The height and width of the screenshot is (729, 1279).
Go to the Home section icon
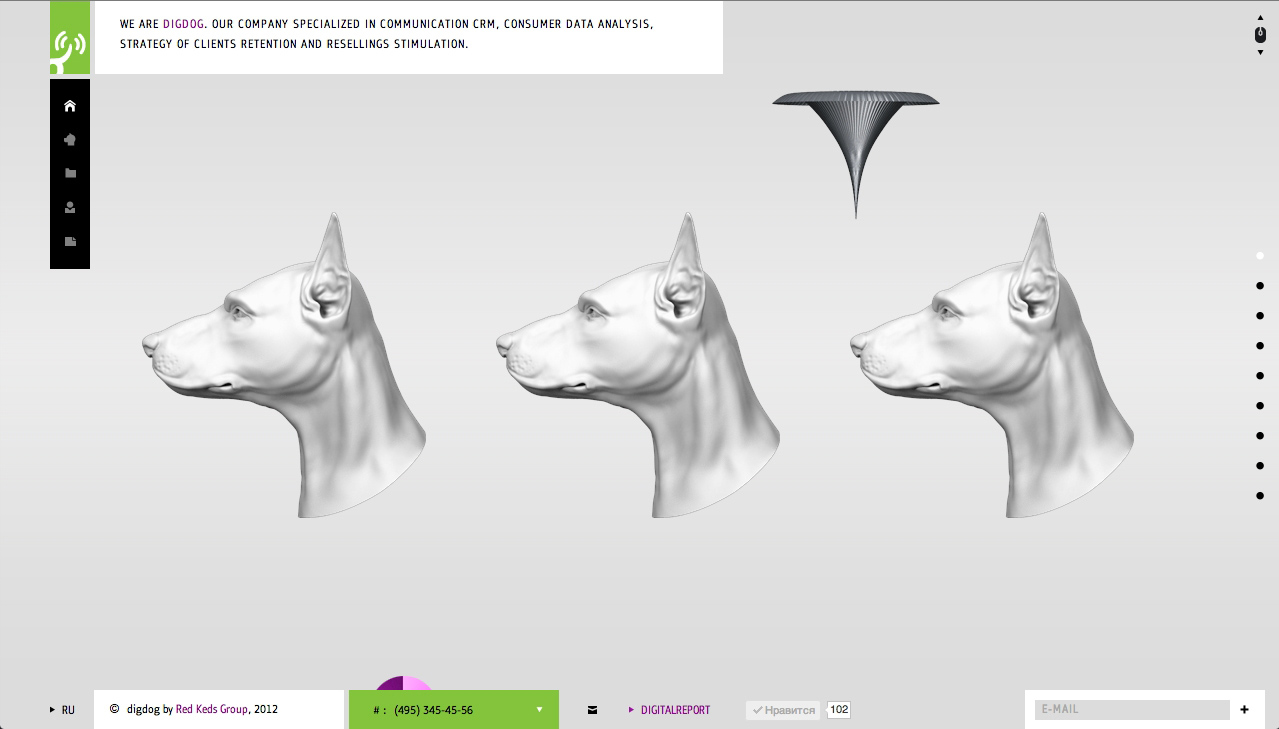click(x=70, y=106)
